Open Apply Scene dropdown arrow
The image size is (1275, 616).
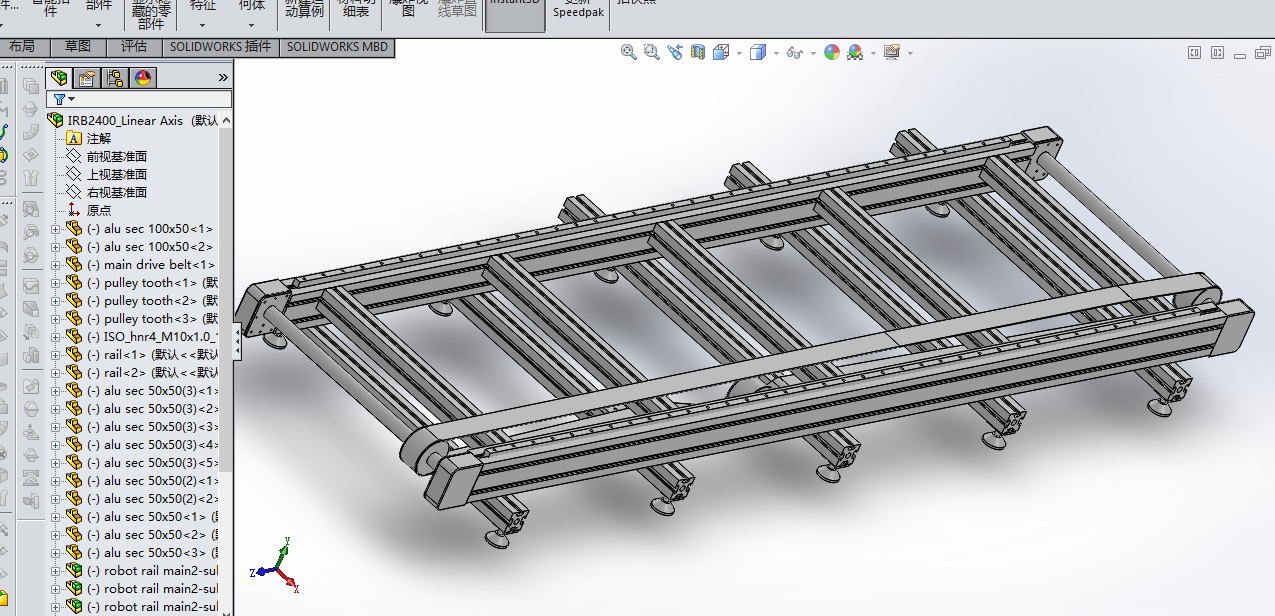click(x=873, y=53)
